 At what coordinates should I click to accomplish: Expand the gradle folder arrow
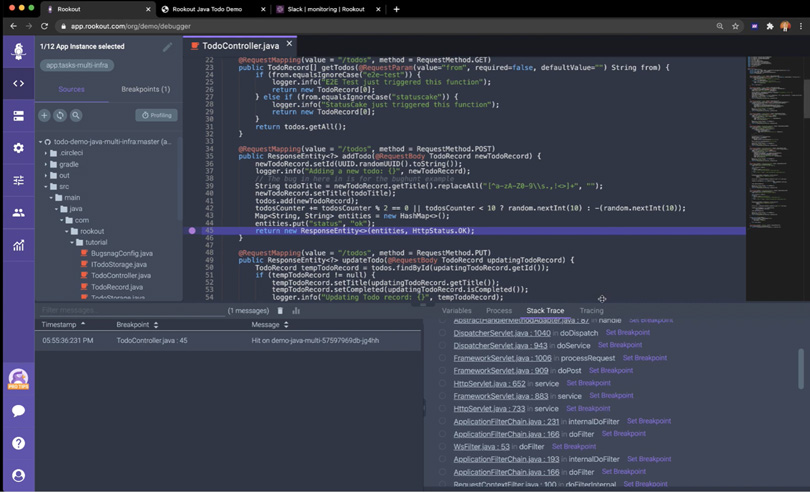46,164
